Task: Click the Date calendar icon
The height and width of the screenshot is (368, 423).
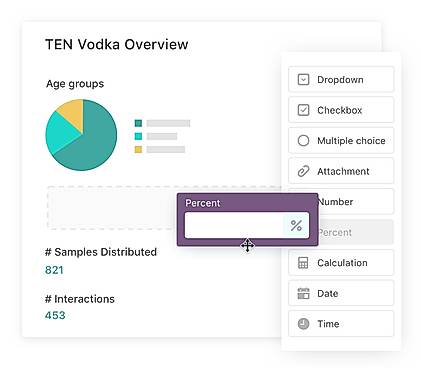Action: click(x=303, y=293)
